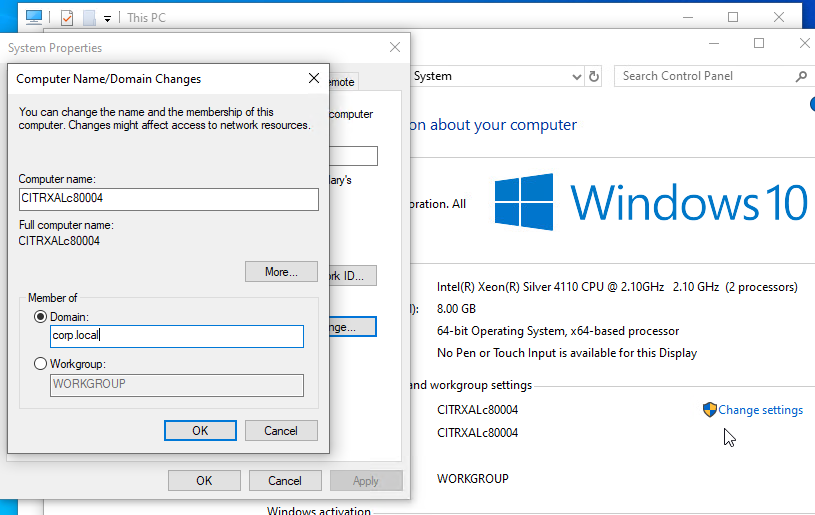Minimize the System control panel window
815x515 pixels.
click(x=714, y=44)
